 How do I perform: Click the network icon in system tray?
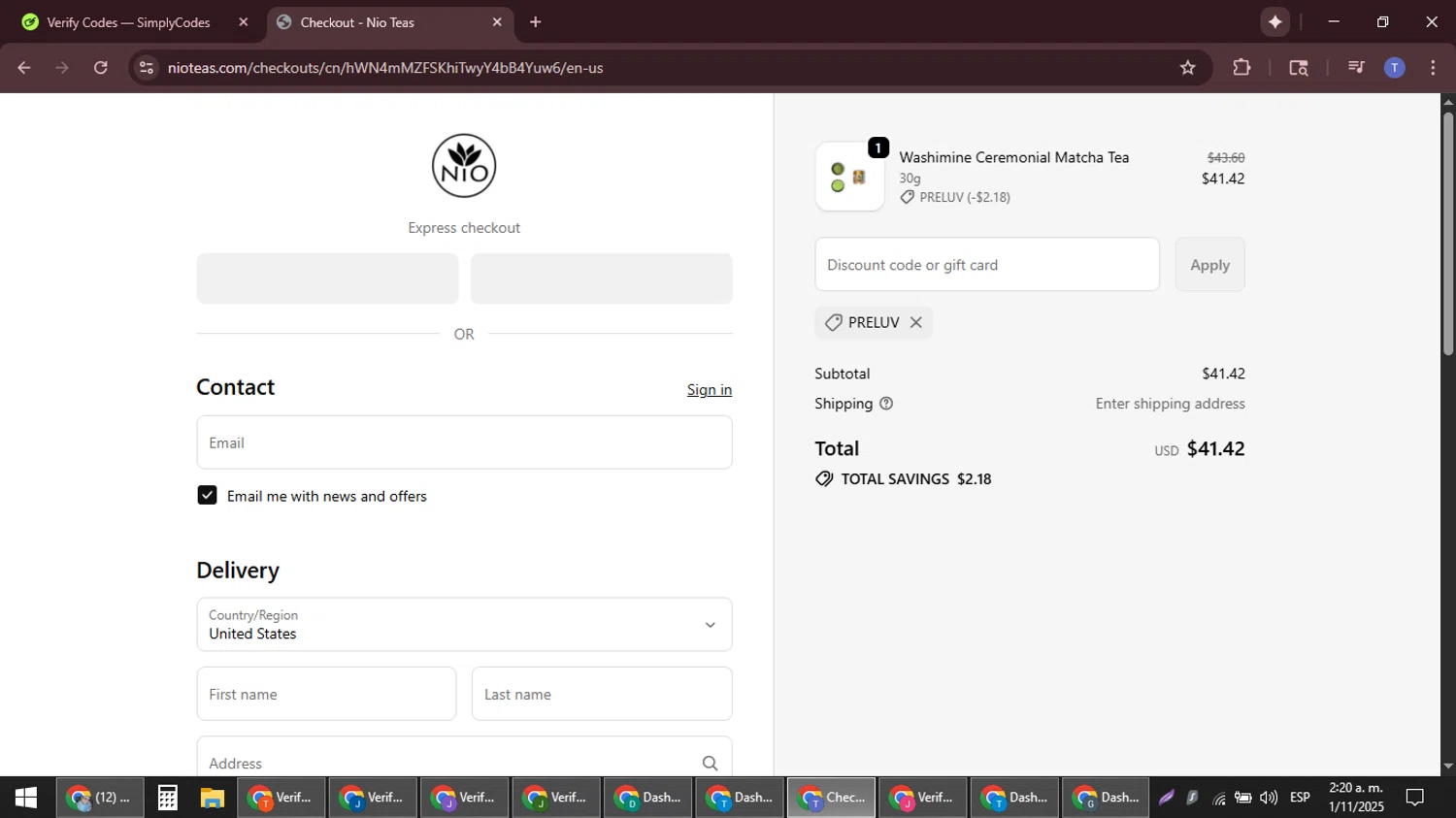[1219, 799]
